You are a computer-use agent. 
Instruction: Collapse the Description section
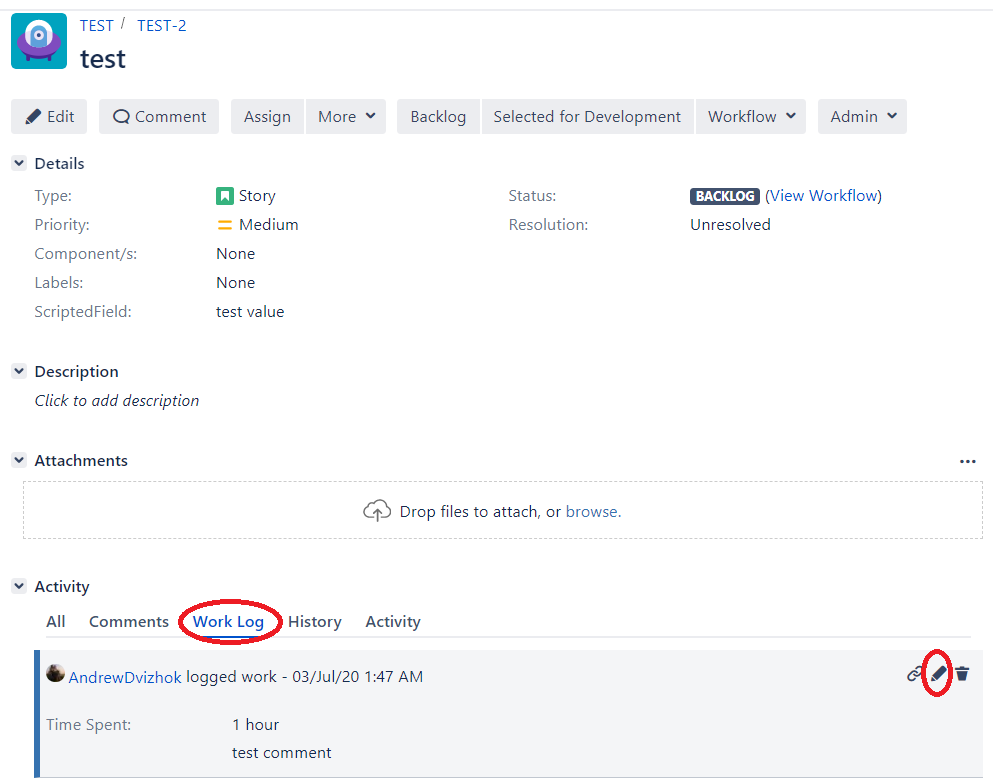click(x=19, y=371)
